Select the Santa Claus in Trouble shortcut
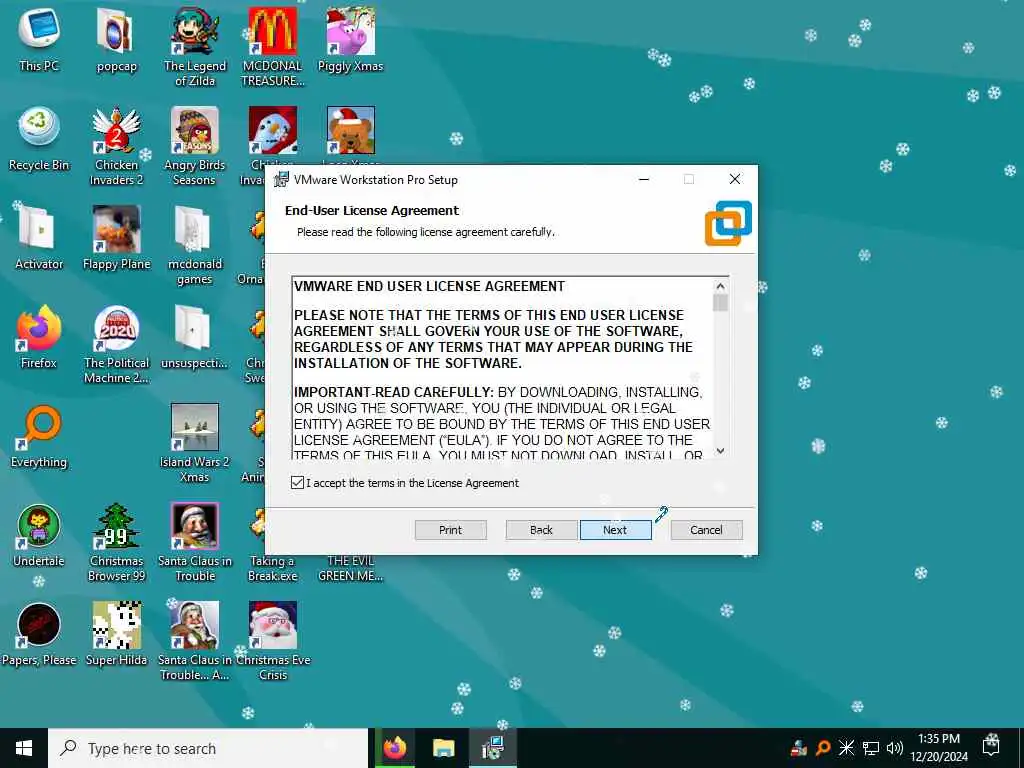1024x768 pixels. pos(195,543)
